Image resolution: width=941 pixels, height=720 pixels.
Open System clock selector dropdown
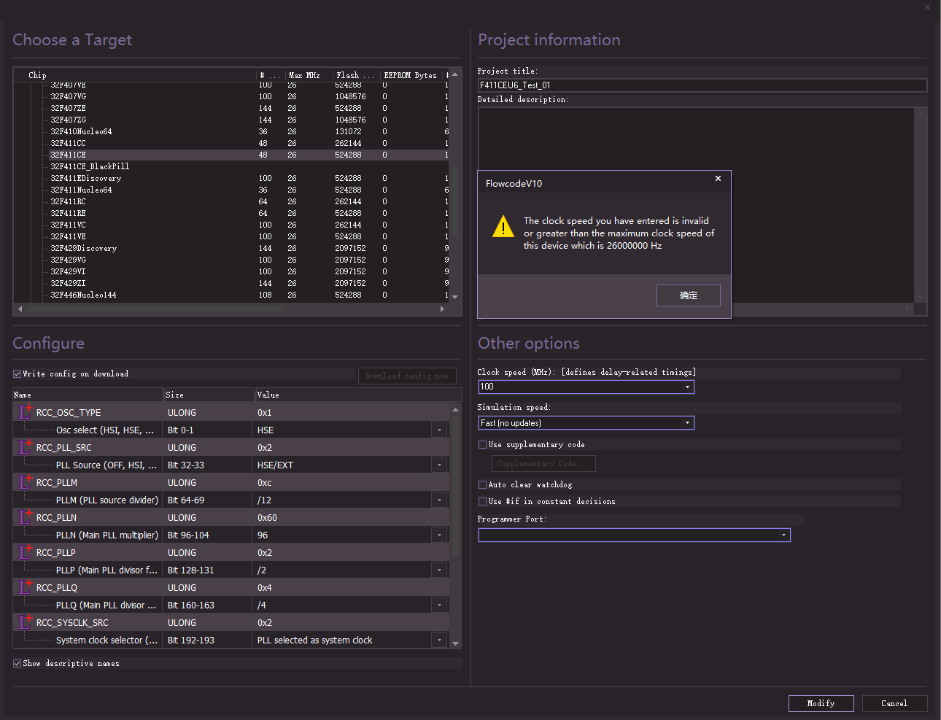click(x=439, y=640)
